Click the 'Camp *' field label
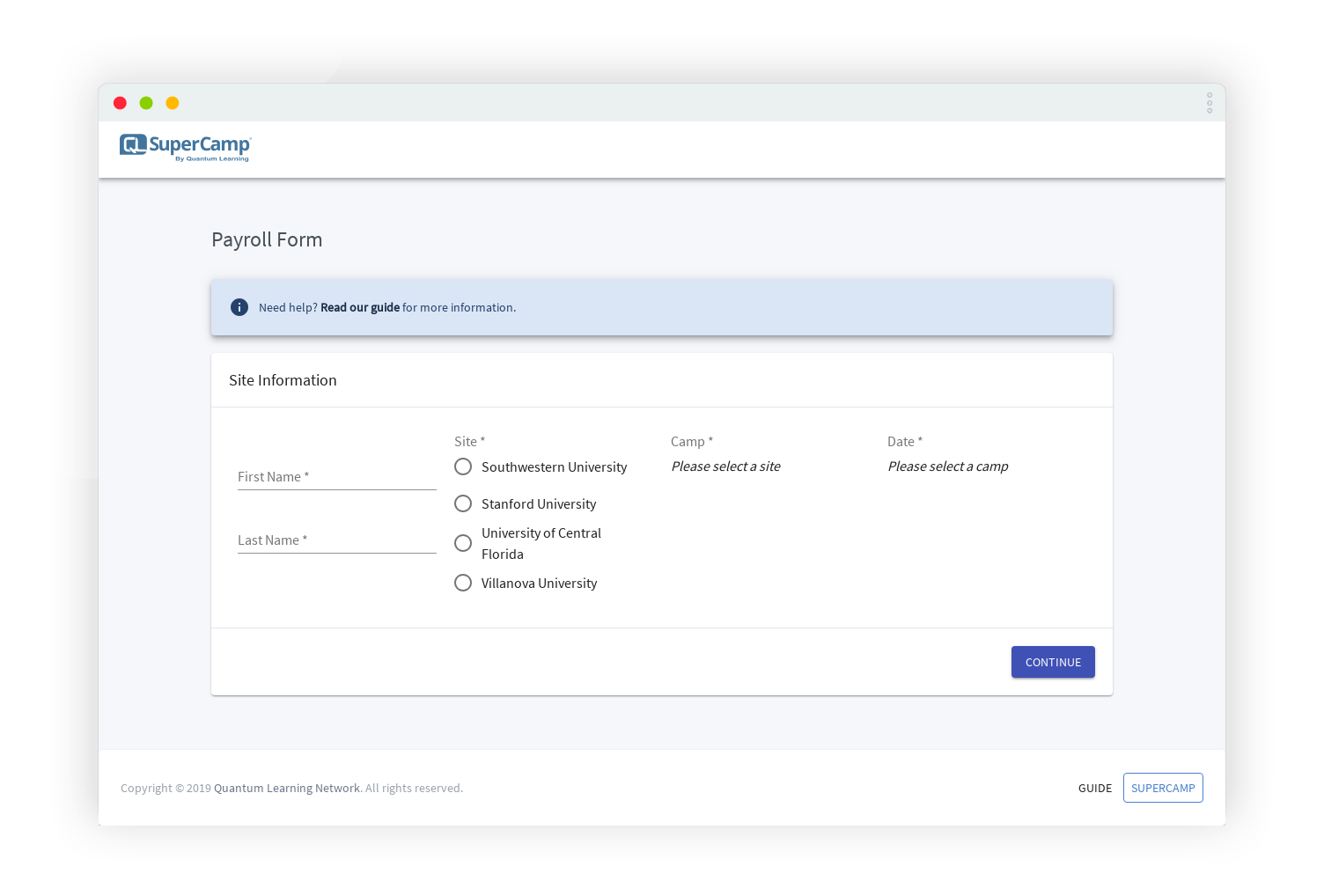The image size is (1324, 896). 692,441
